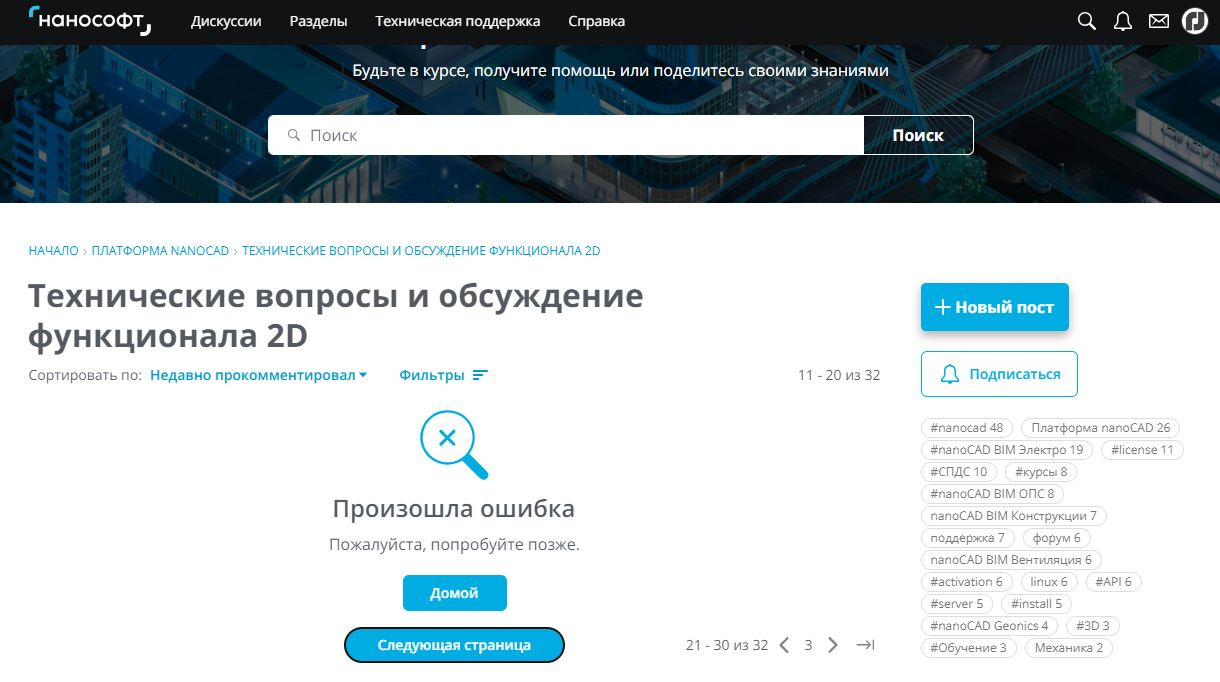1220x682 pixels.
Task: Open Справка menu
Action: click(597, 21)
